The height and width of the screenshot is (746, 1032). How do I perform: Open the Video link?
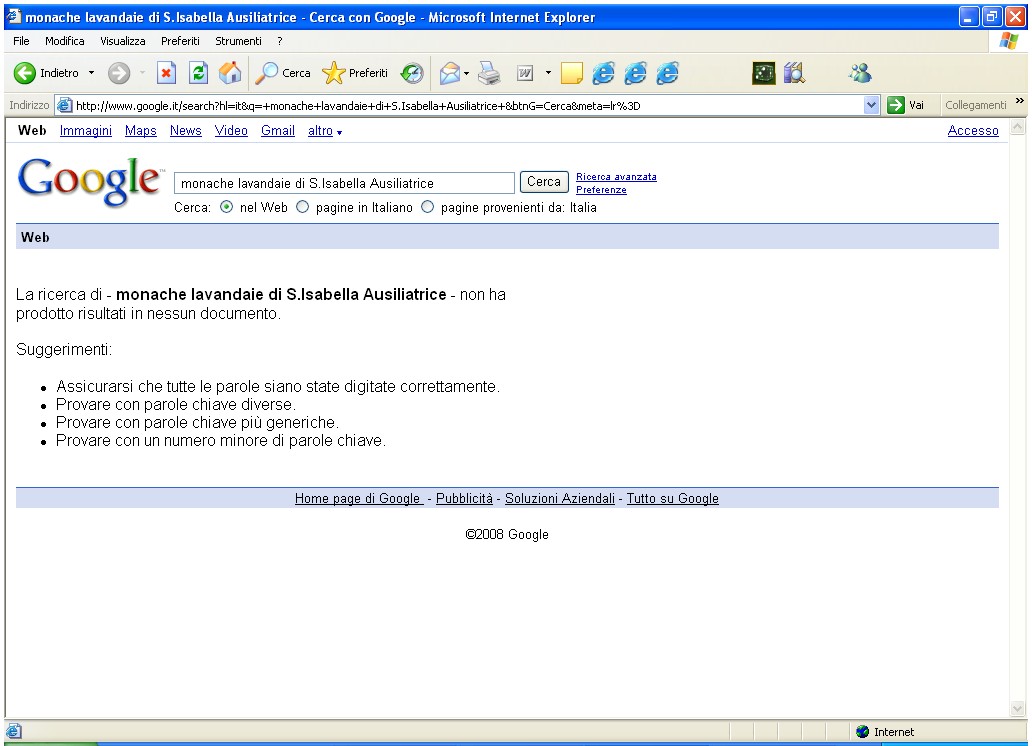pos(231,130)
